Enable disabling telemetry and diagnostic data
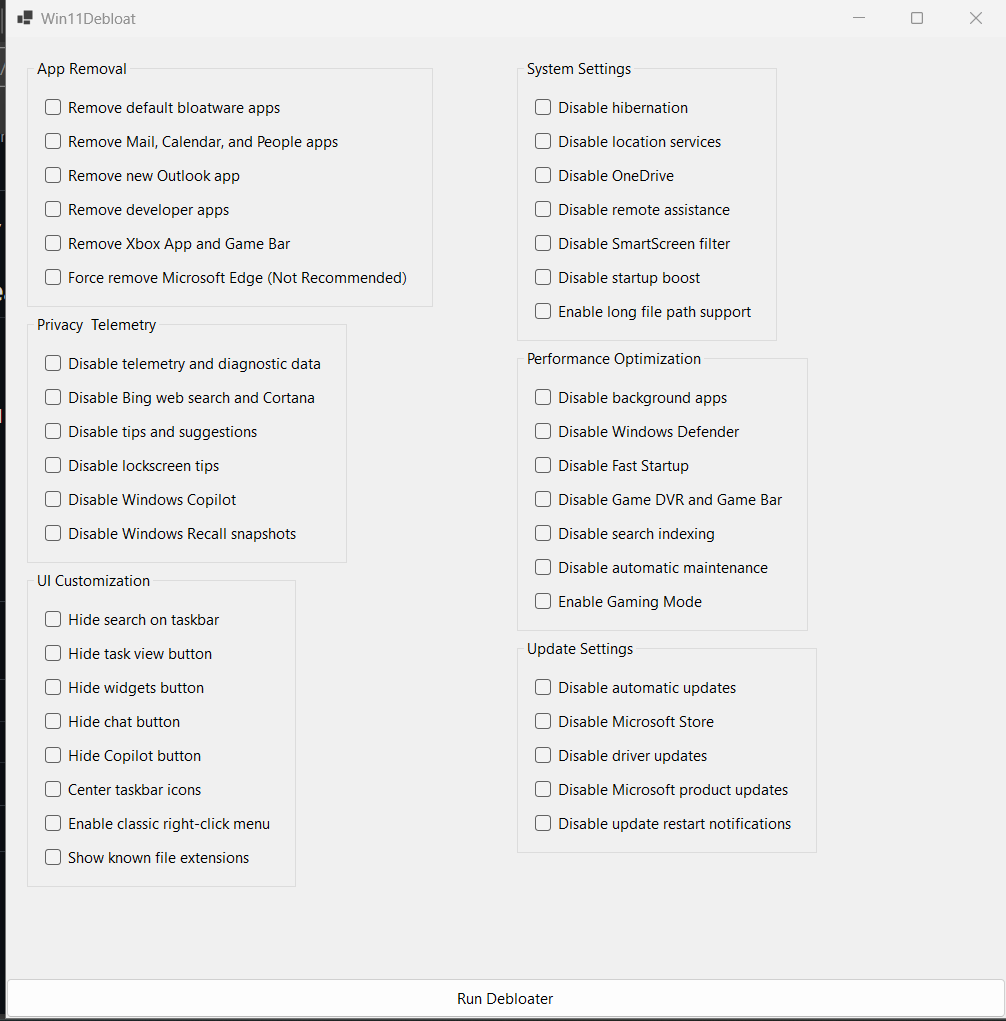The width and height of the screenshot is (1006, 1021). tap(52, 363)
